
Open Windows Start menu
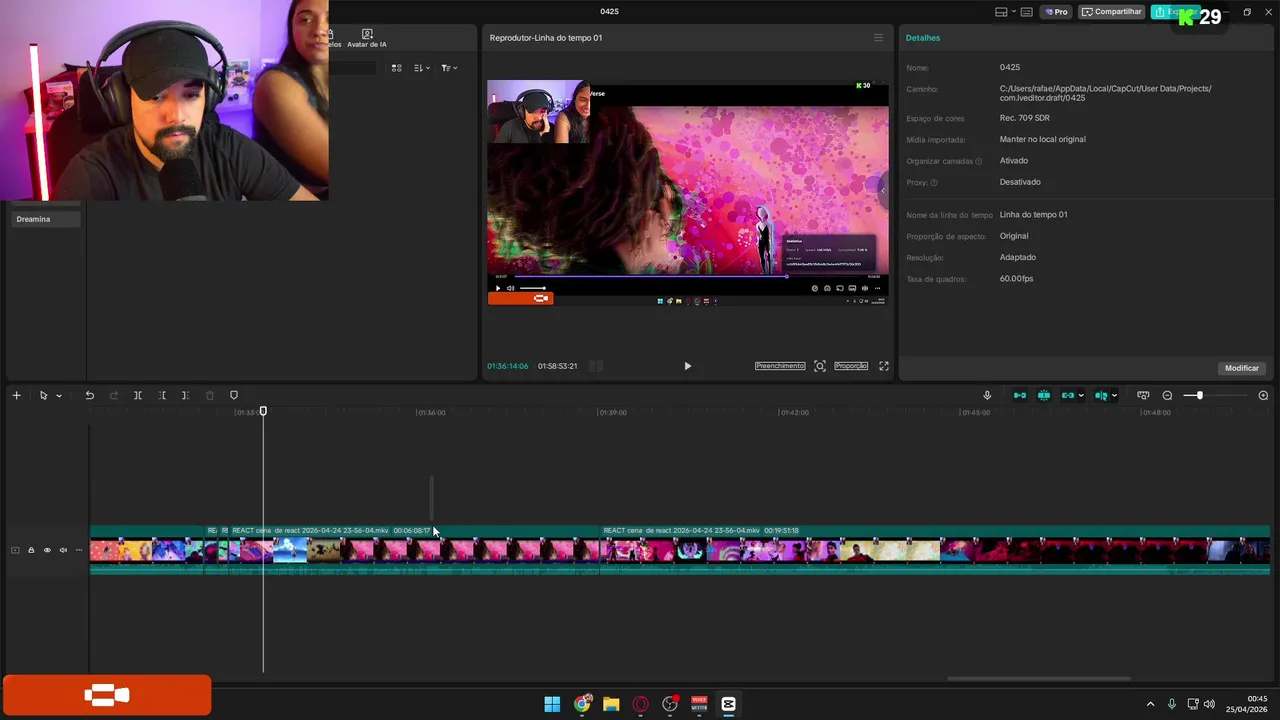(x=552, y=704)
